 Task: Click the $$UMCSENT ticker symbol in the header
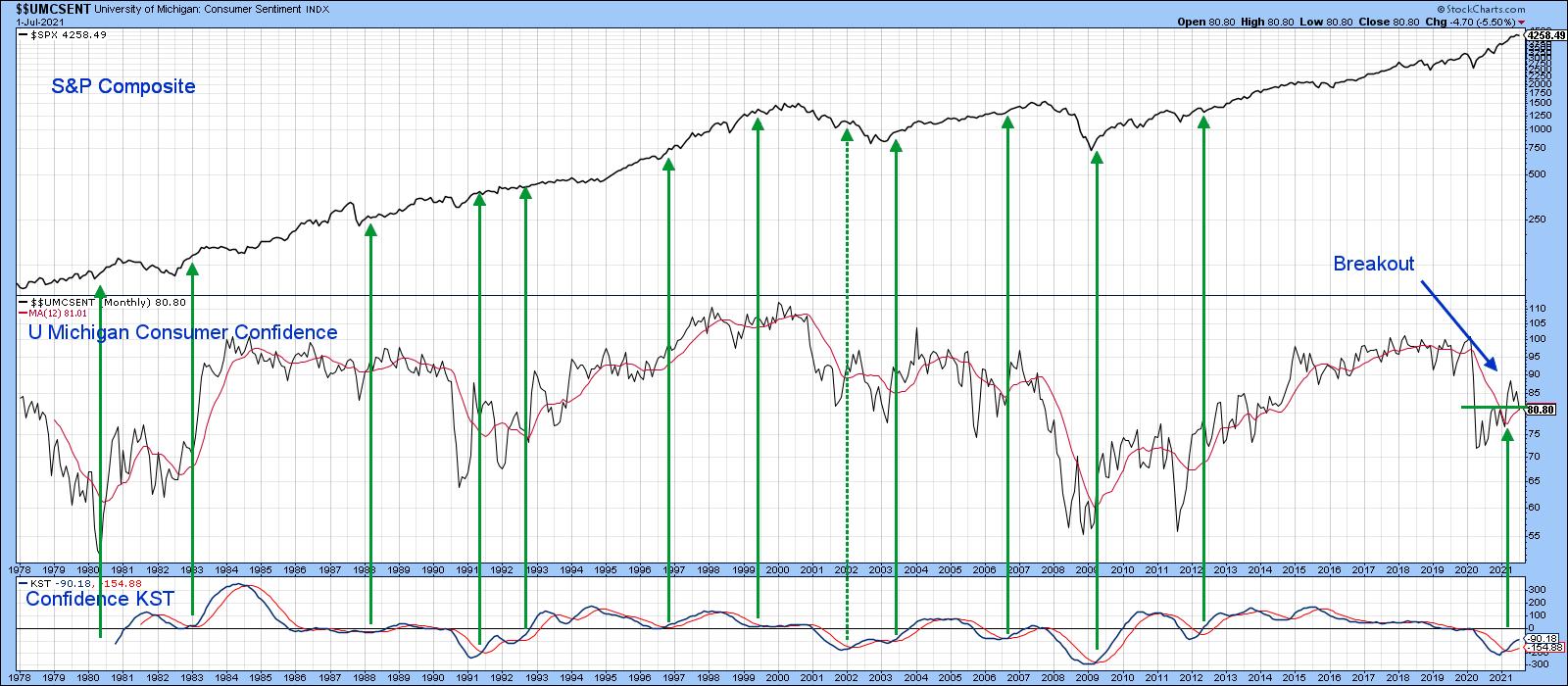54,8
